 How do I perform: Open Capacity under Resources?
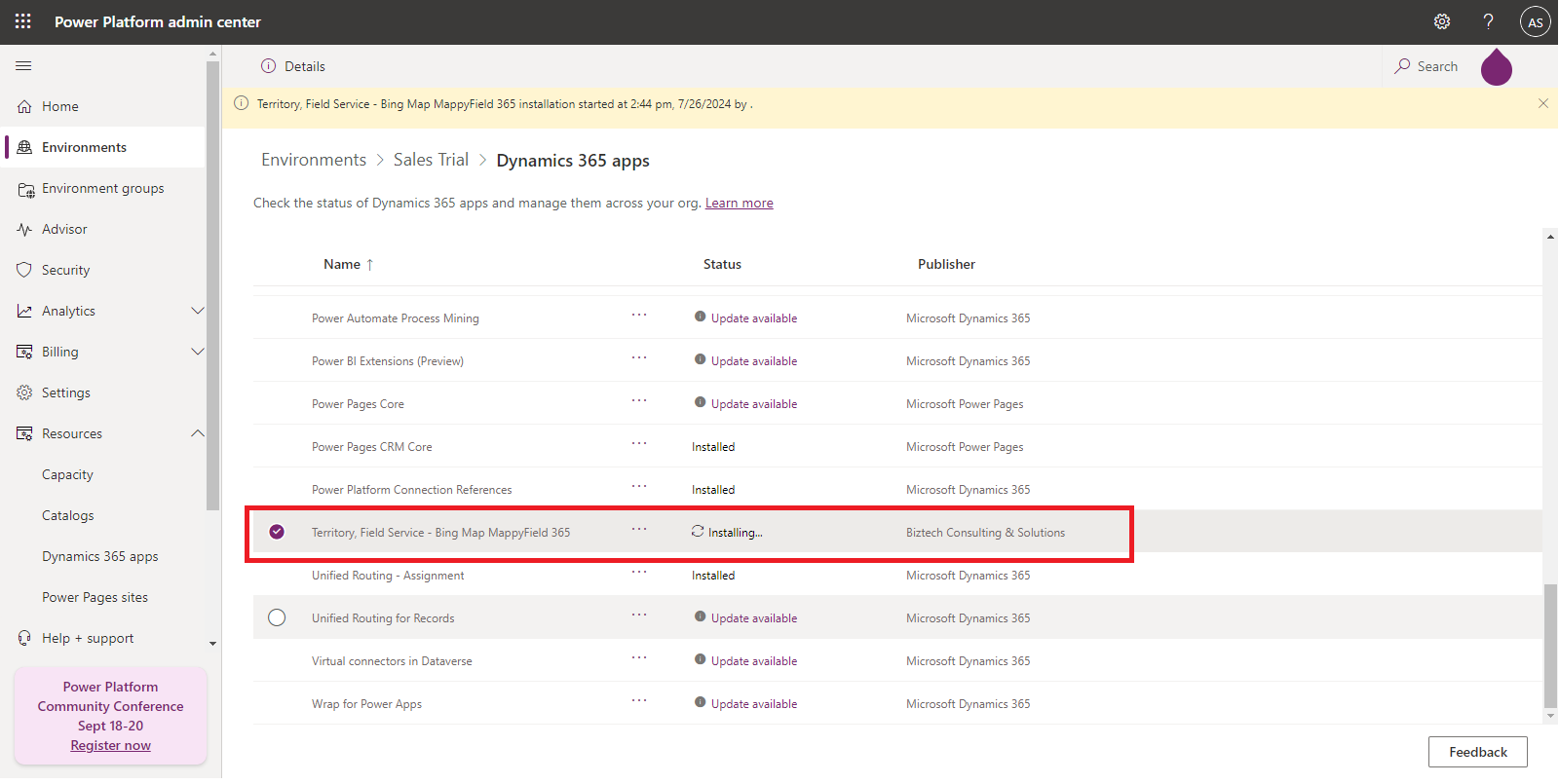pyautogui.click(x=67, y=475)
